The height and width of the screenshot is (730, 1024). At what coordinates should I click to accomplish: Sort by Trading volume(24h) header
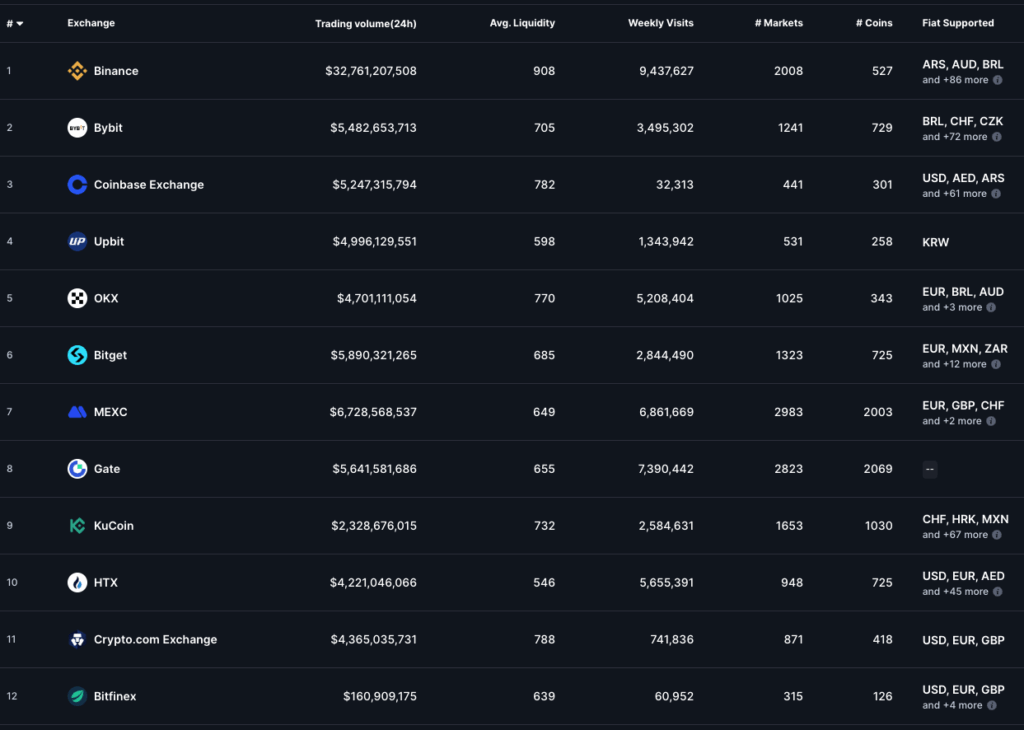366,24
